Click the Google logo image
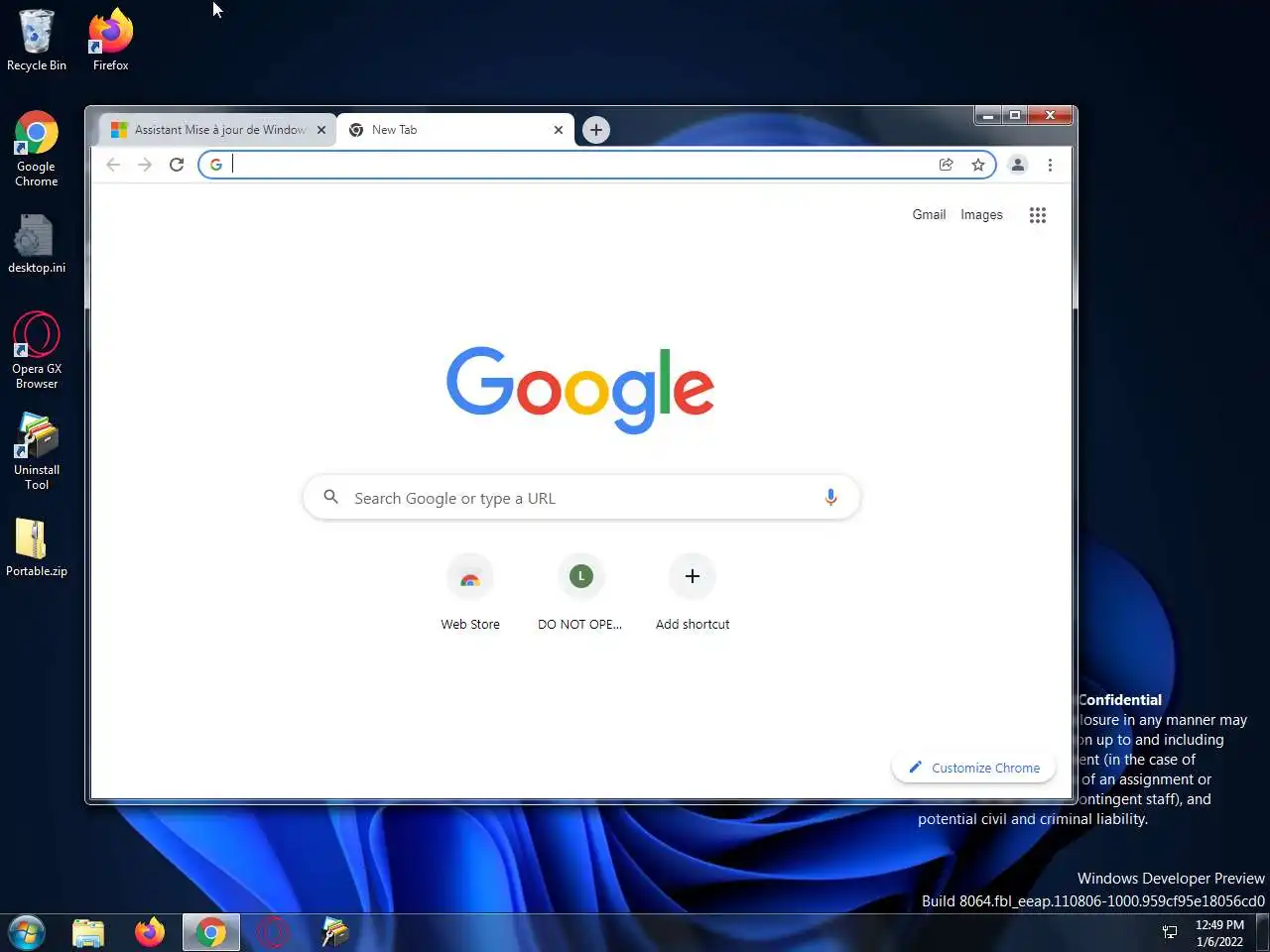1270x952 pixels. (580, 389)
